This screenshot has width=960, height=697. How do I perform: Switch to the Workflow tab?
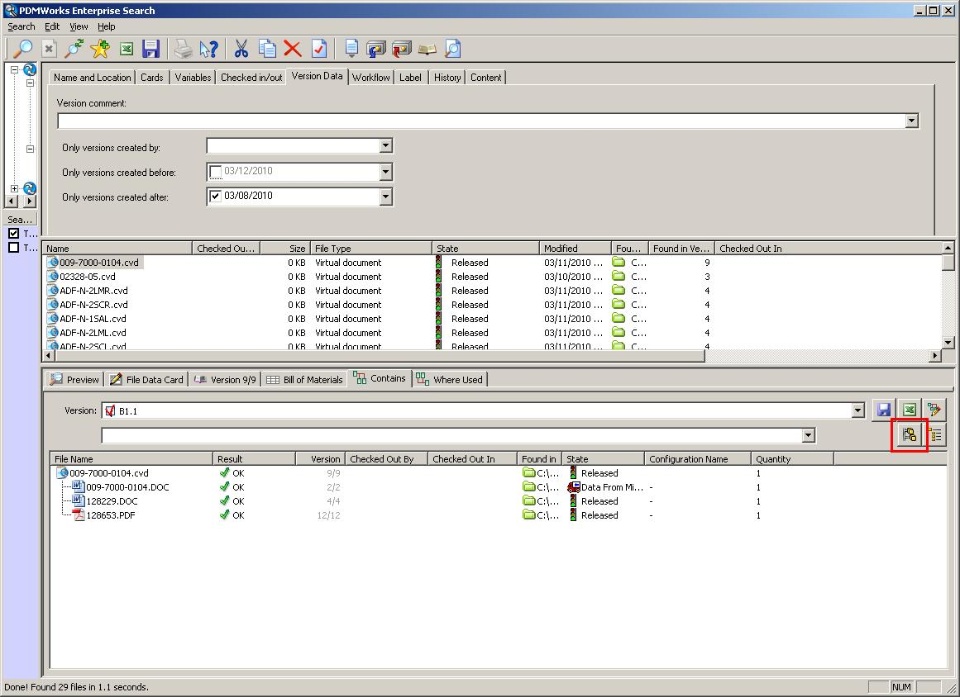371,77
